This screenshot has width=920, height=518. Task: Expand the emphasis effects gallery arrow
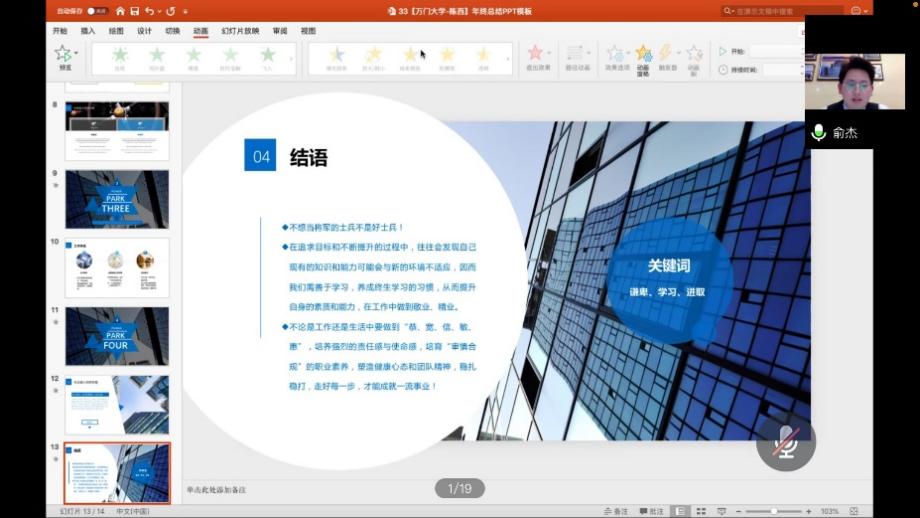coord(508,58)
